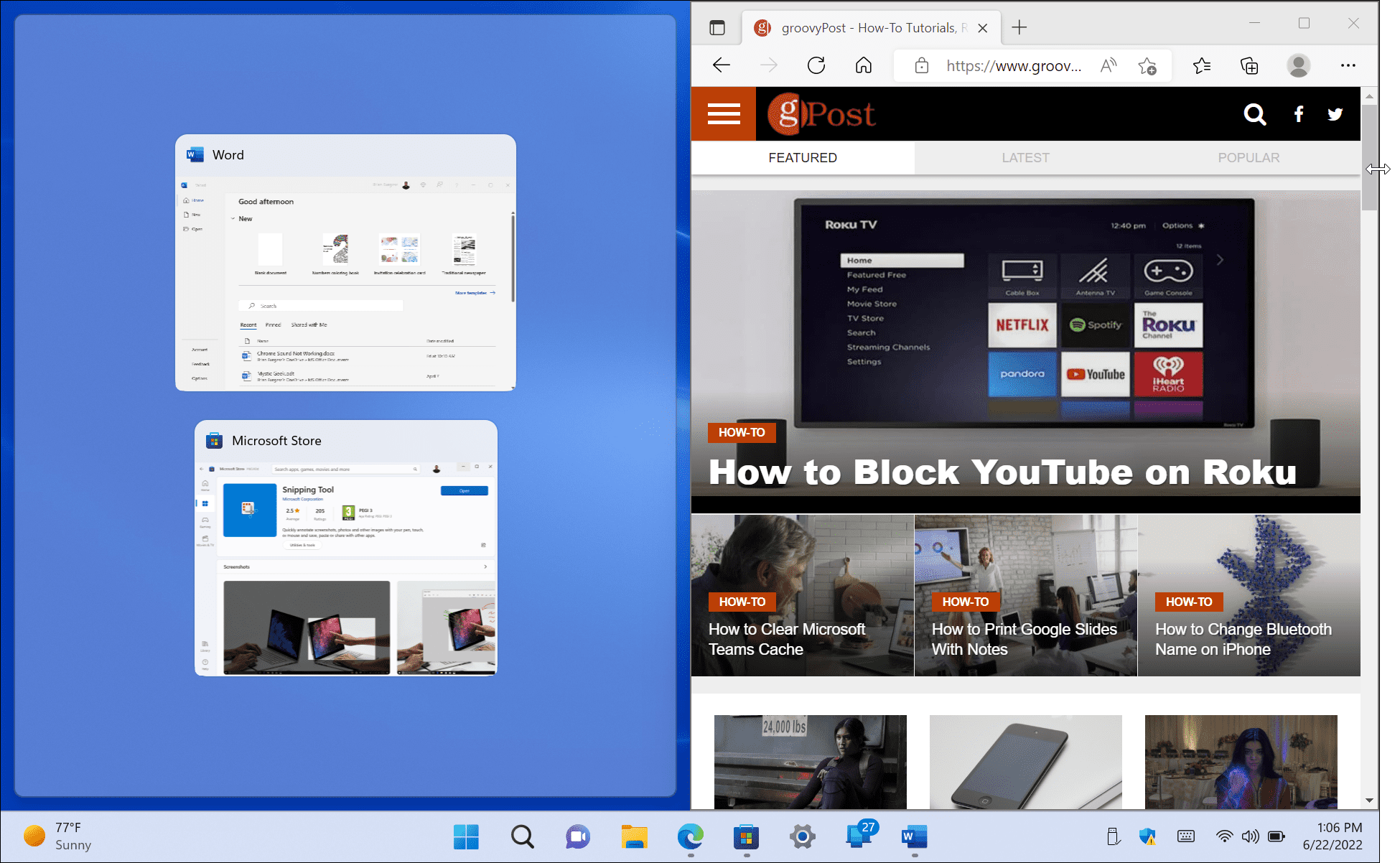Screen dimensions: 1400x863
Task: Open Windows Start button on taskbar
Action: click(x=466, y=836)
